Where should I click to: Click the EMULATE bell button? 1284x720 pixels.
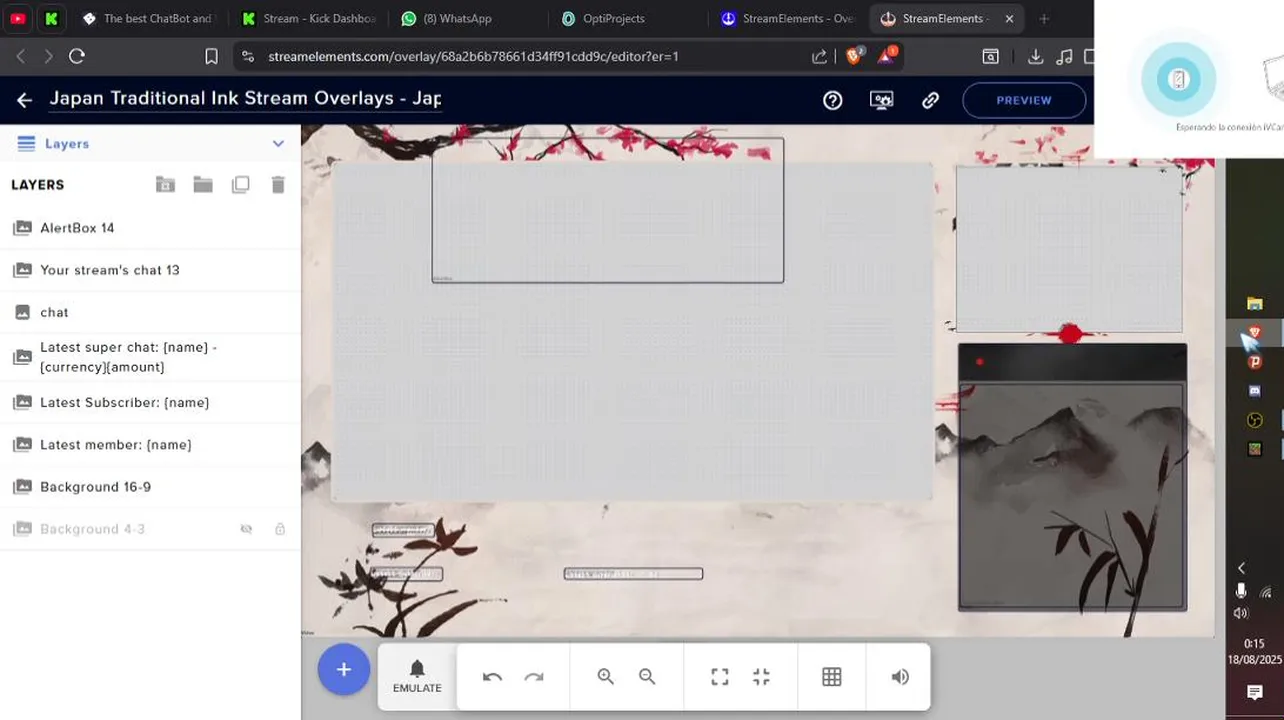coord(417,677)
